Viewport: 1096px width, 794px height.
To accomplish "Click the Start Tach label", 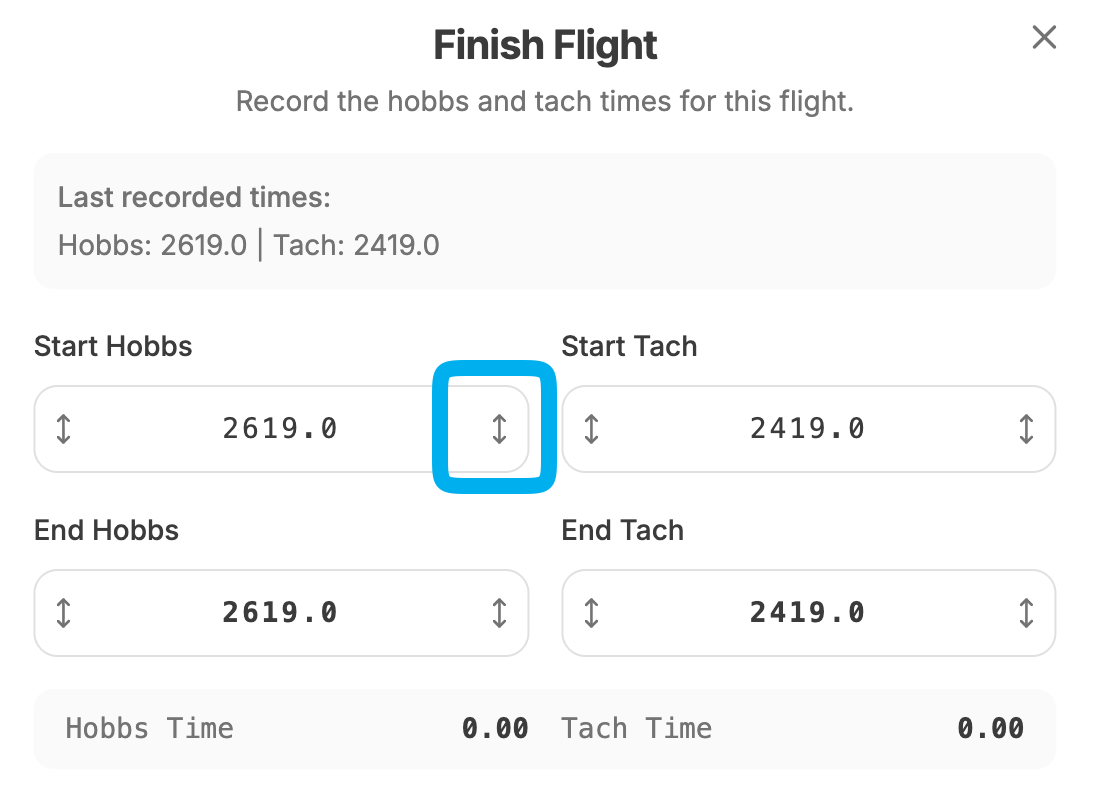I will (629, 347).
